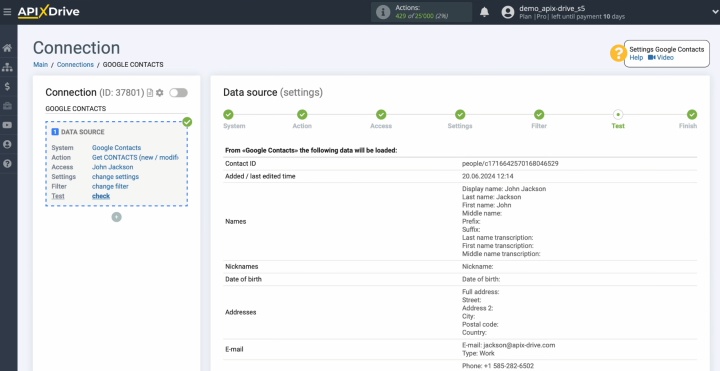Click the orange question mark help icon
This screenshot has height=371, width=720.
click(618, 53)
